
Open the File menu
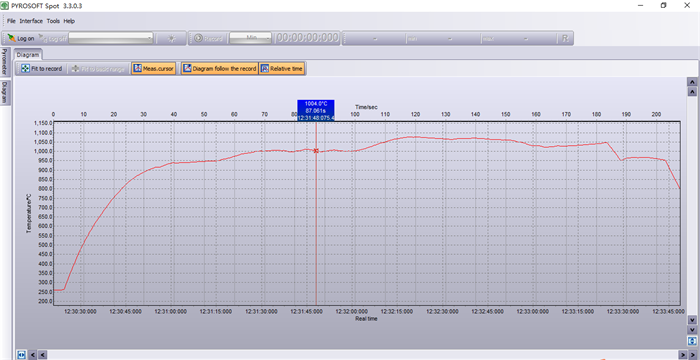11,21
